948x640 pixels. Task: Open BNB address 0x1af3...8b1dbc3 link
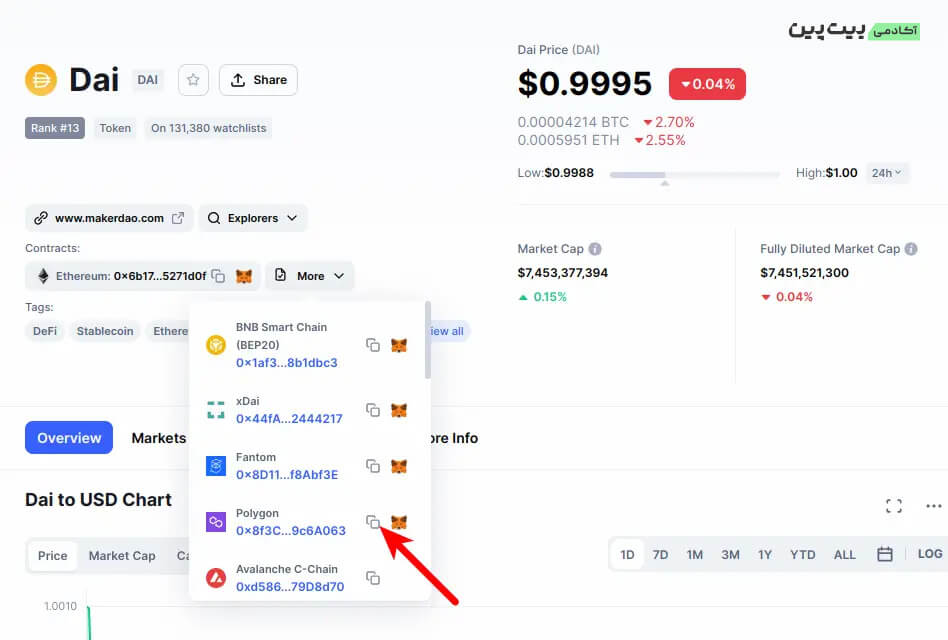tap(287, 363)
